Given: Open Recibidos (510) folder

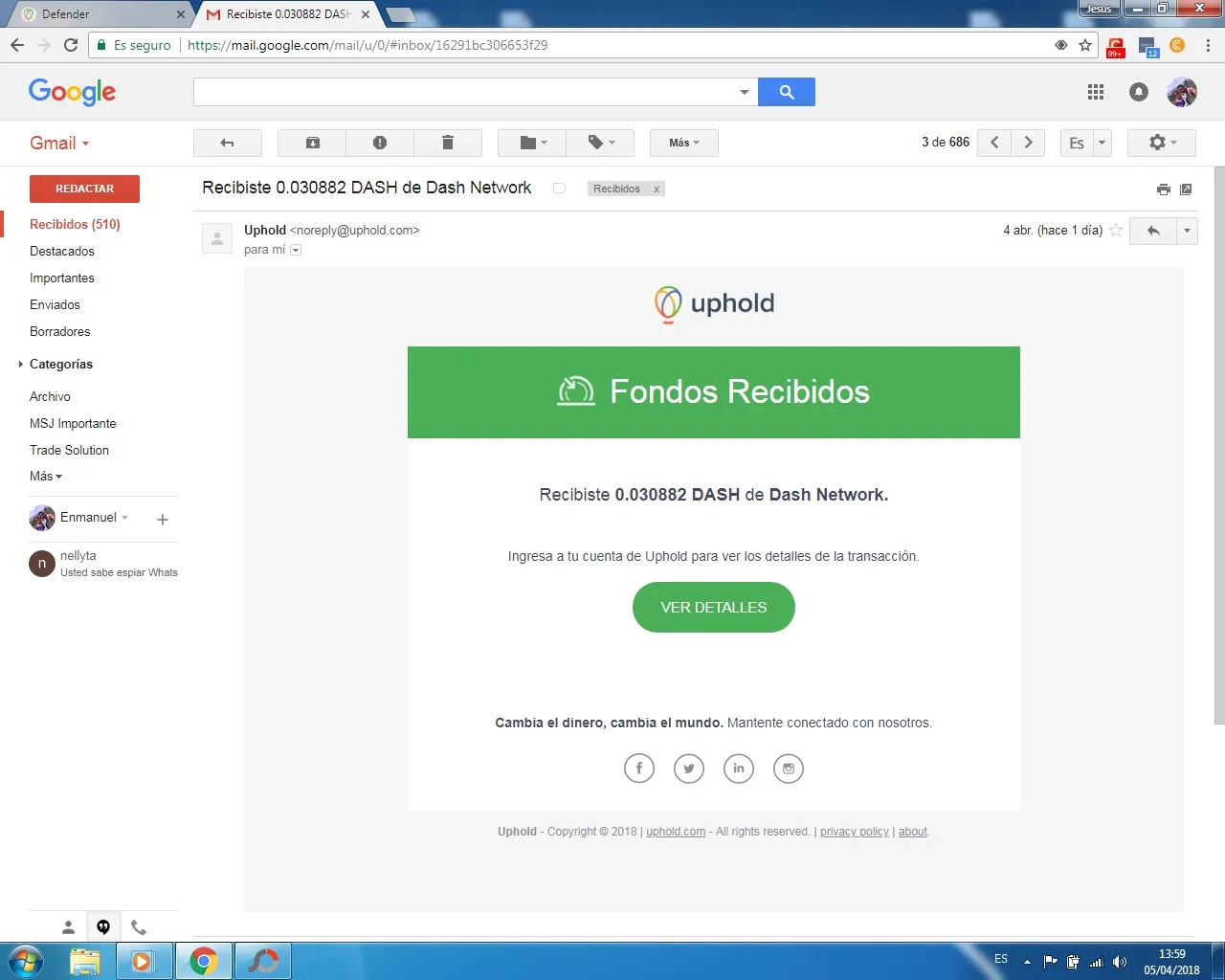Looking at the screenshot, I should pyautogui.click(x=75, y=224).
